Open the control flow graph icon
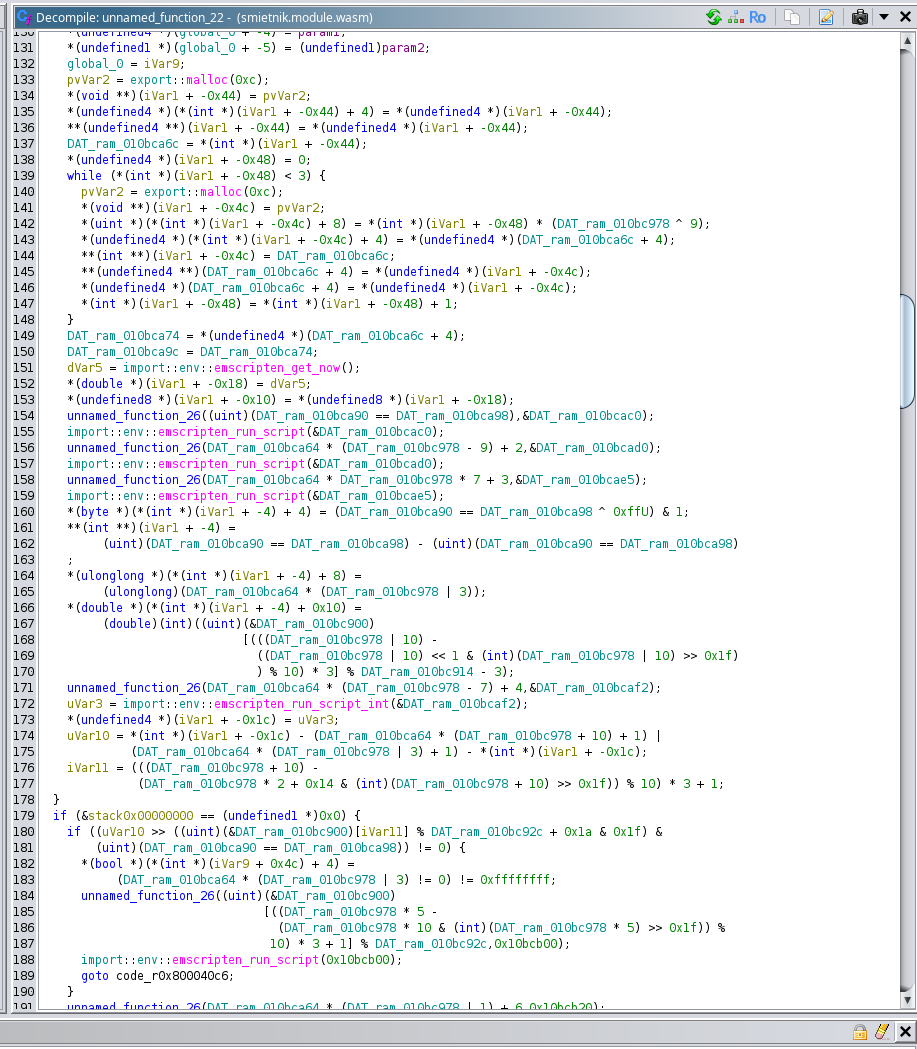The image size is (917, 1049). [x=736, y=17]
